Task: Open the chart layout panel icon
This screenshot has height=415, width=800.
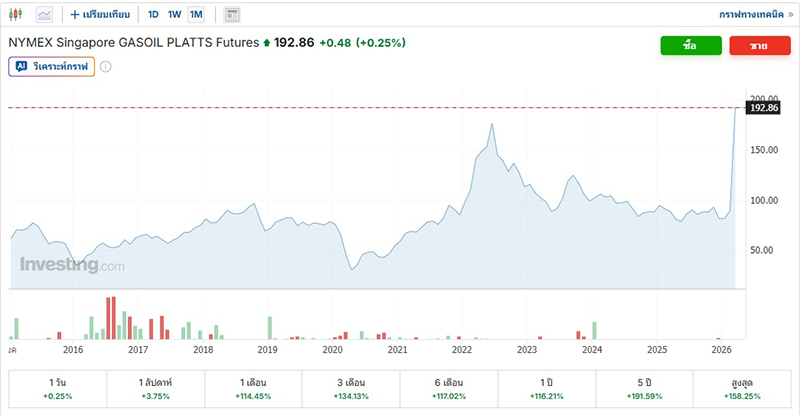Action: (232, 15)
